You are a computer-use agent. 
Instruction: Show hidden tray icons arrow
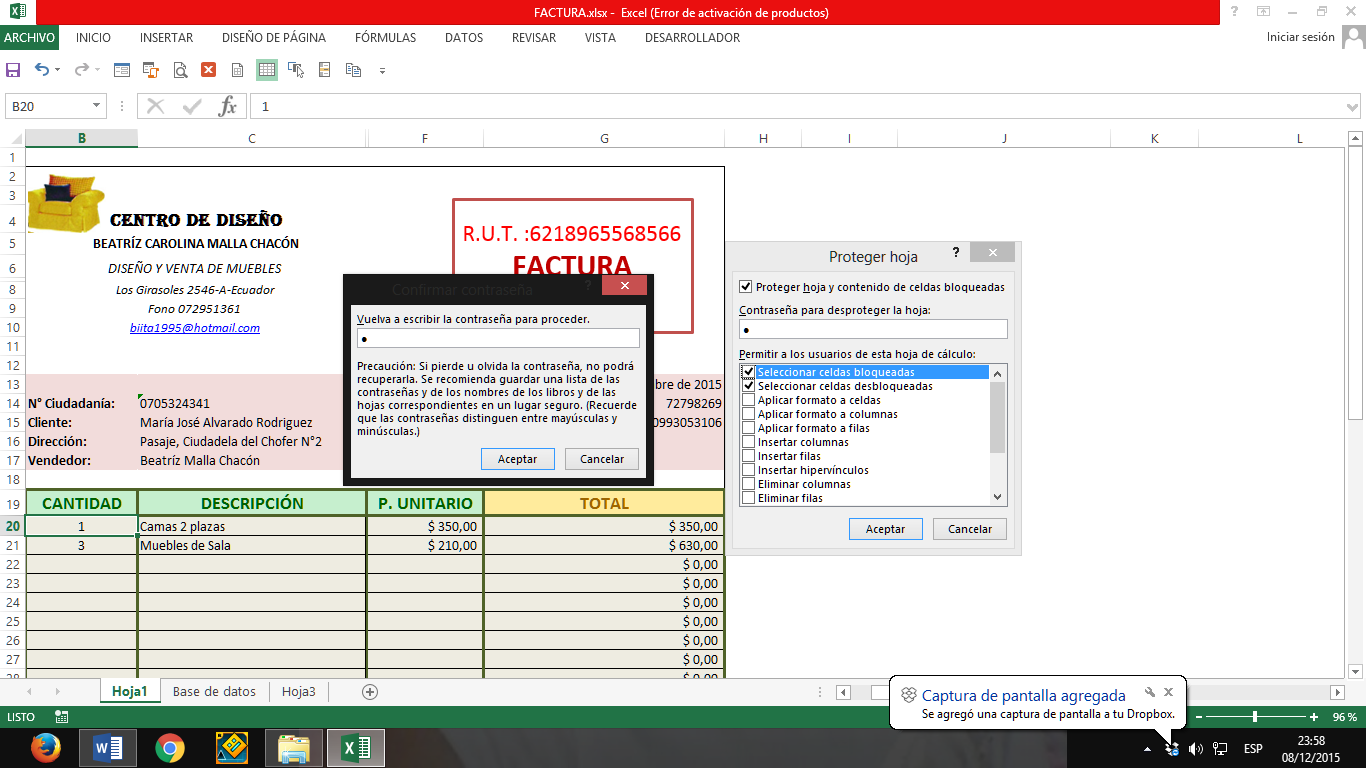(x=1147, y=748)
